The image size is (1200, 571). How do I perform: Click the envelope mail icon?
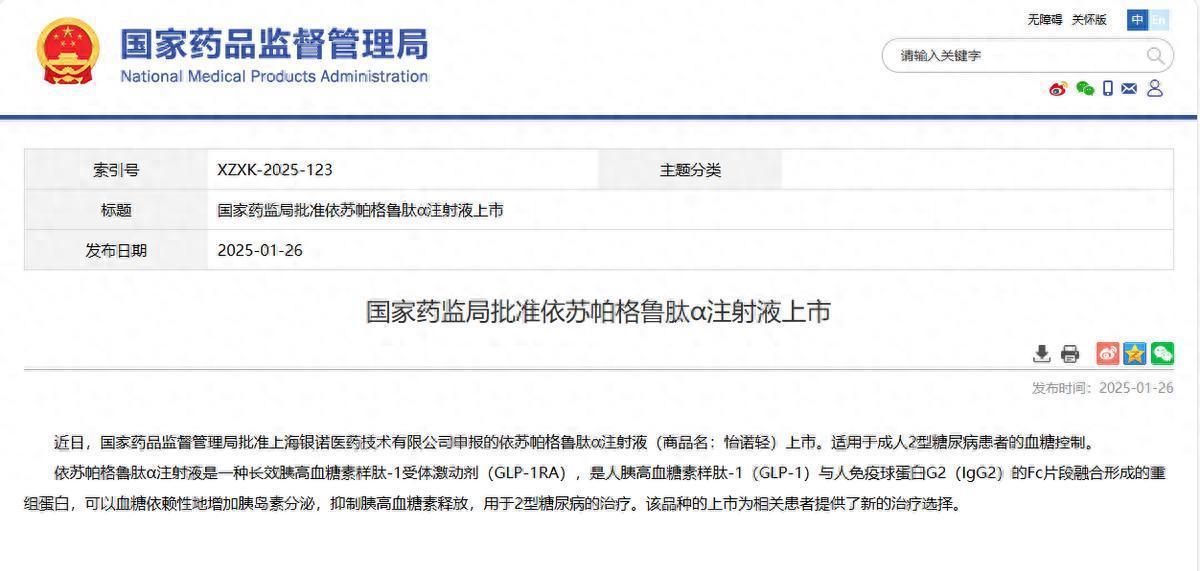pos(1129,89)
